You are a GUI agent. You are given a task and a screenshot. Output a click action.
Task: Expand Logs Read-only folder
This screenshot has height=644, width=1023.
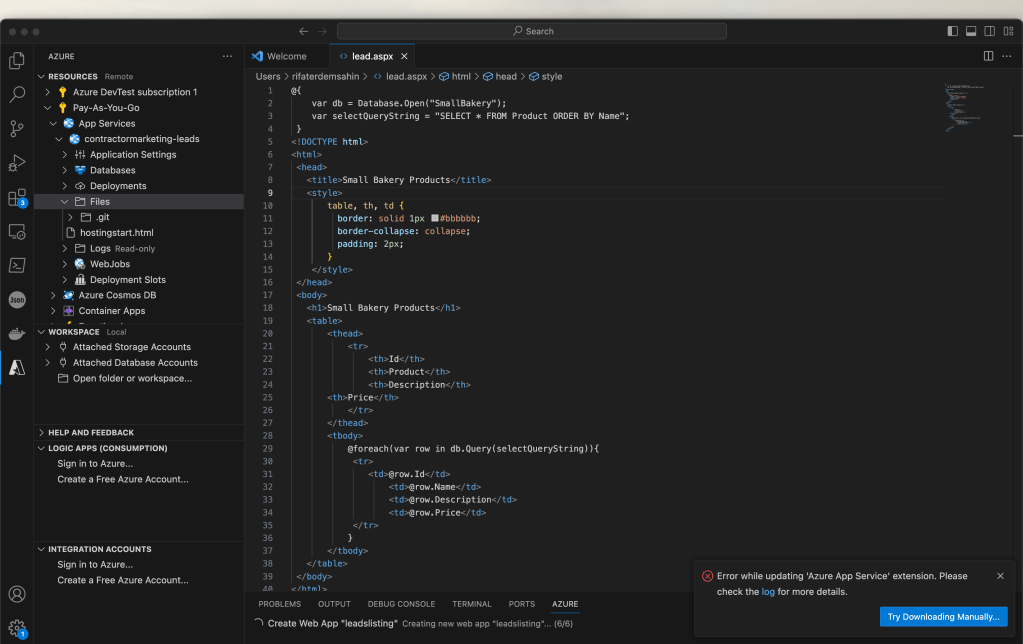(x=65, y=249)
